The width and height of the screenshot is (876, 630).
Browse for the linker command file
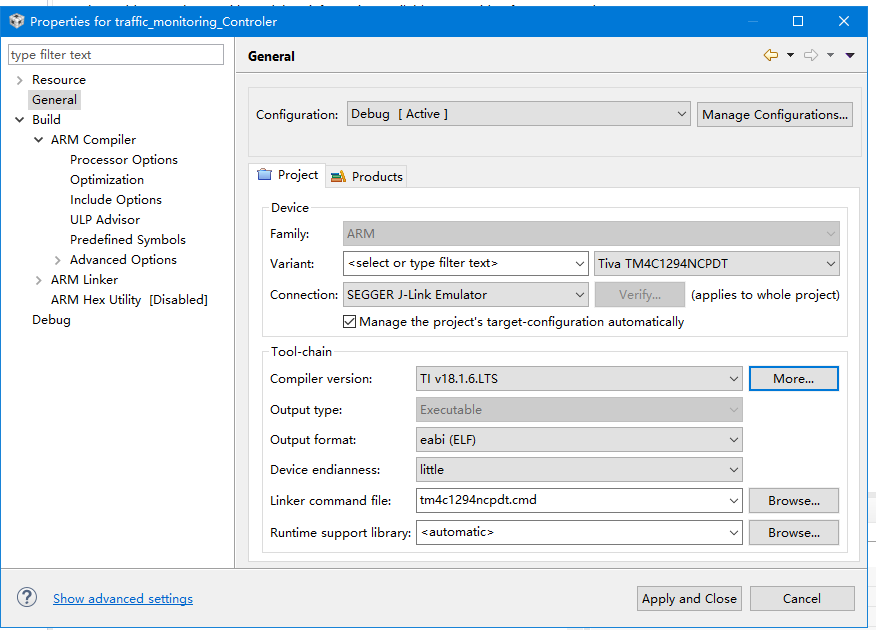793,501
